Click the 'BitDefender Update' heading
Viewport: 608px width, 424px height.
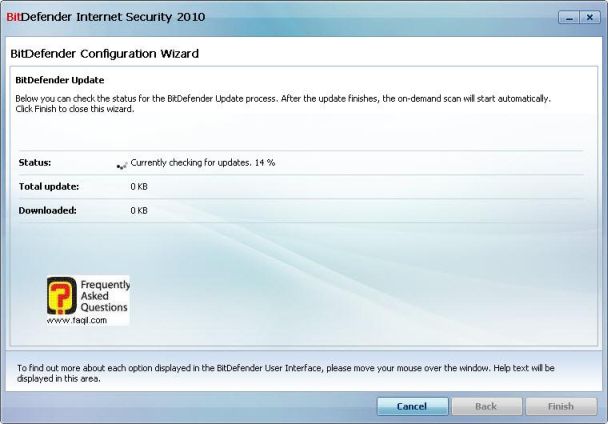click(x=60, y=80)
